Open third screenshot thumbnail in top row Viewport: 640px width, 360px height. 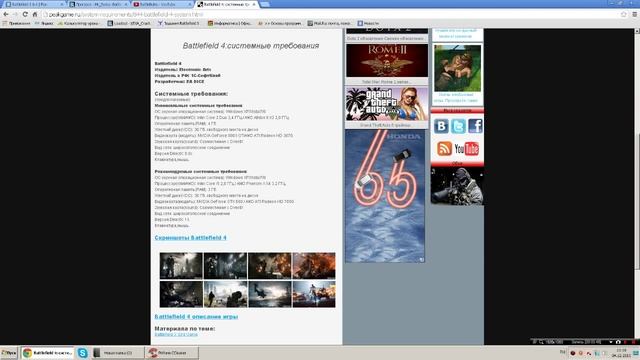(269, 266)
